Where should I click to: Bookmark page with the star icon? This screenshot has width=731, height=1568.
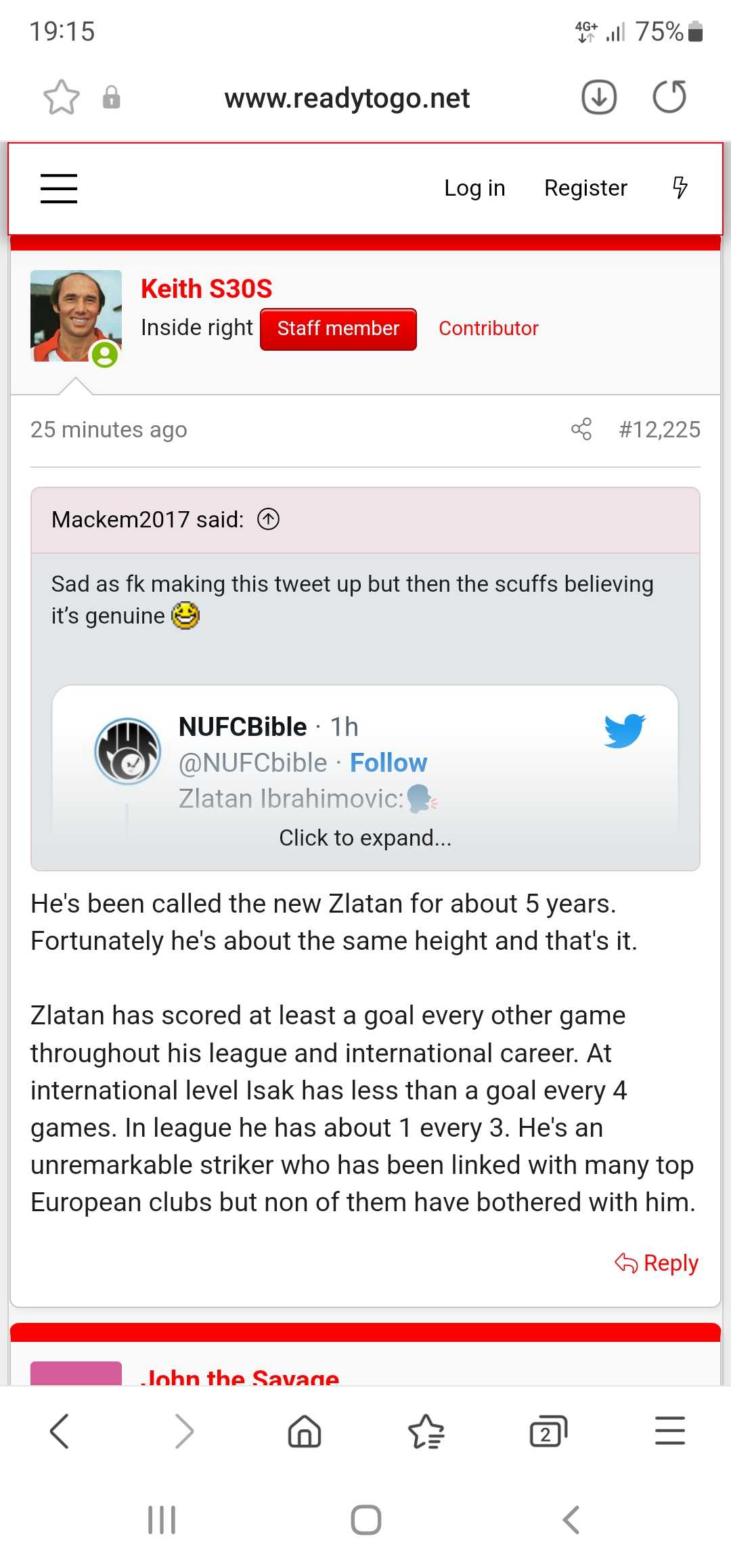pyautogui.click(x=62, y=97)
